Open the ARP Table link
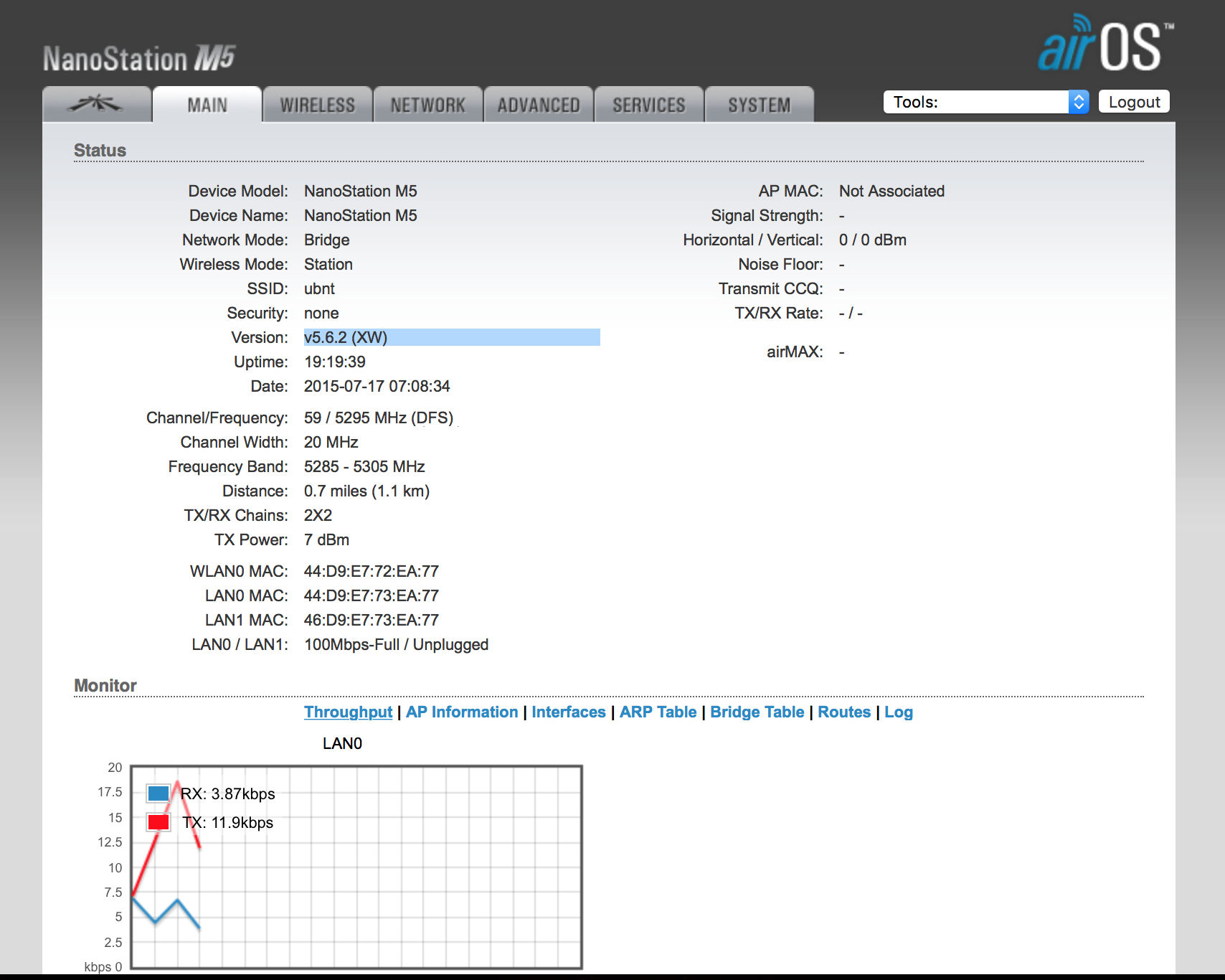The height and width of the screenshot is (980, 1225). (x=658, y=712)
